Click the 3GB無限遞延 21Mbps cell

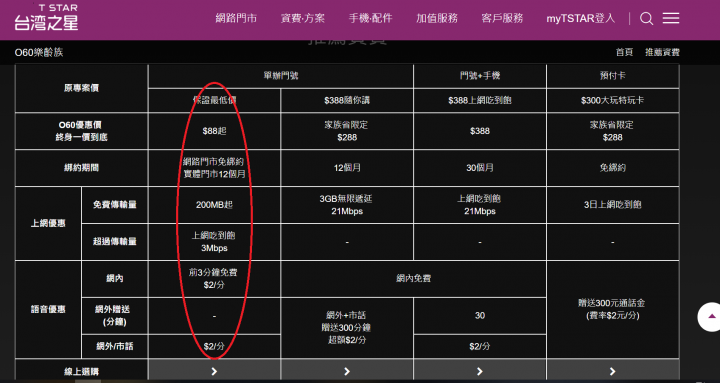click(x=347, y=205)
